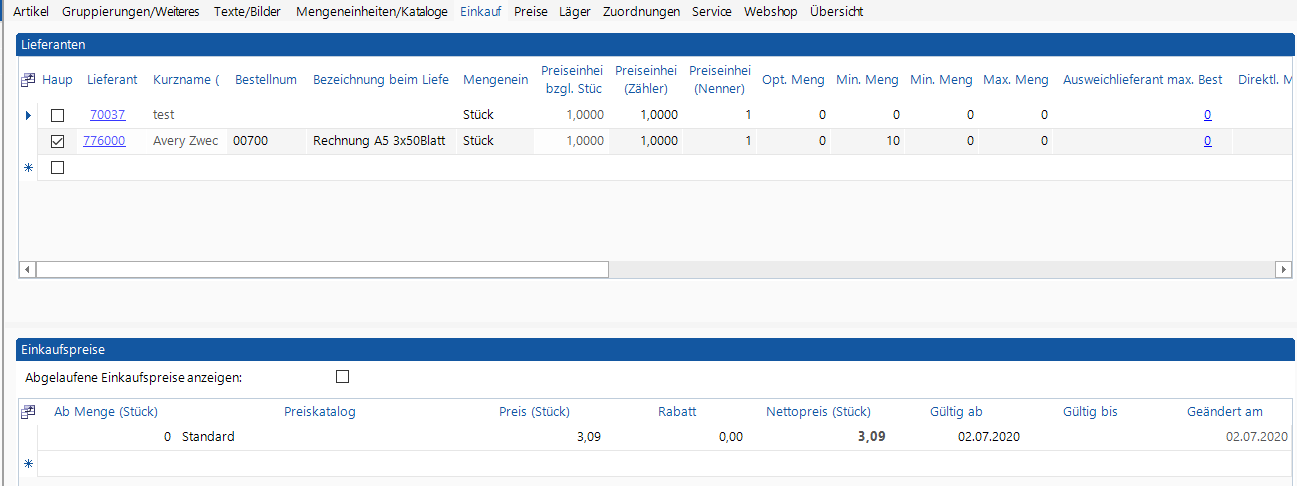Open column chooser icon in Einkaufspreise grid
This screenshot has height=486, width=1297.
[28, 412]
